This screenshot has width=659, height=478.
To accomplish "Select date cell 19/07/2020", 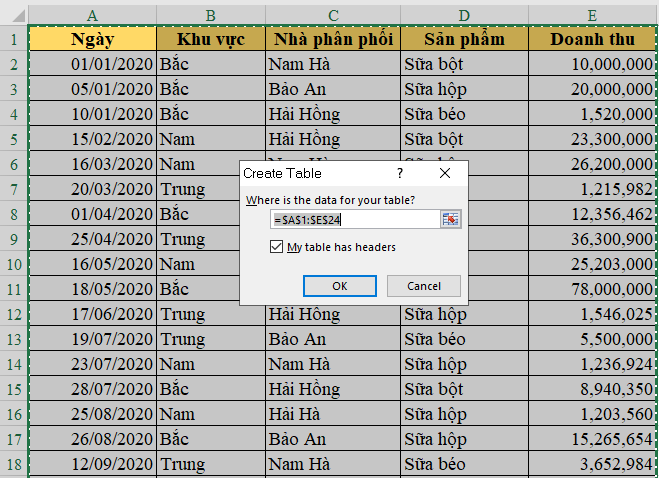I will tap(92, 339).
